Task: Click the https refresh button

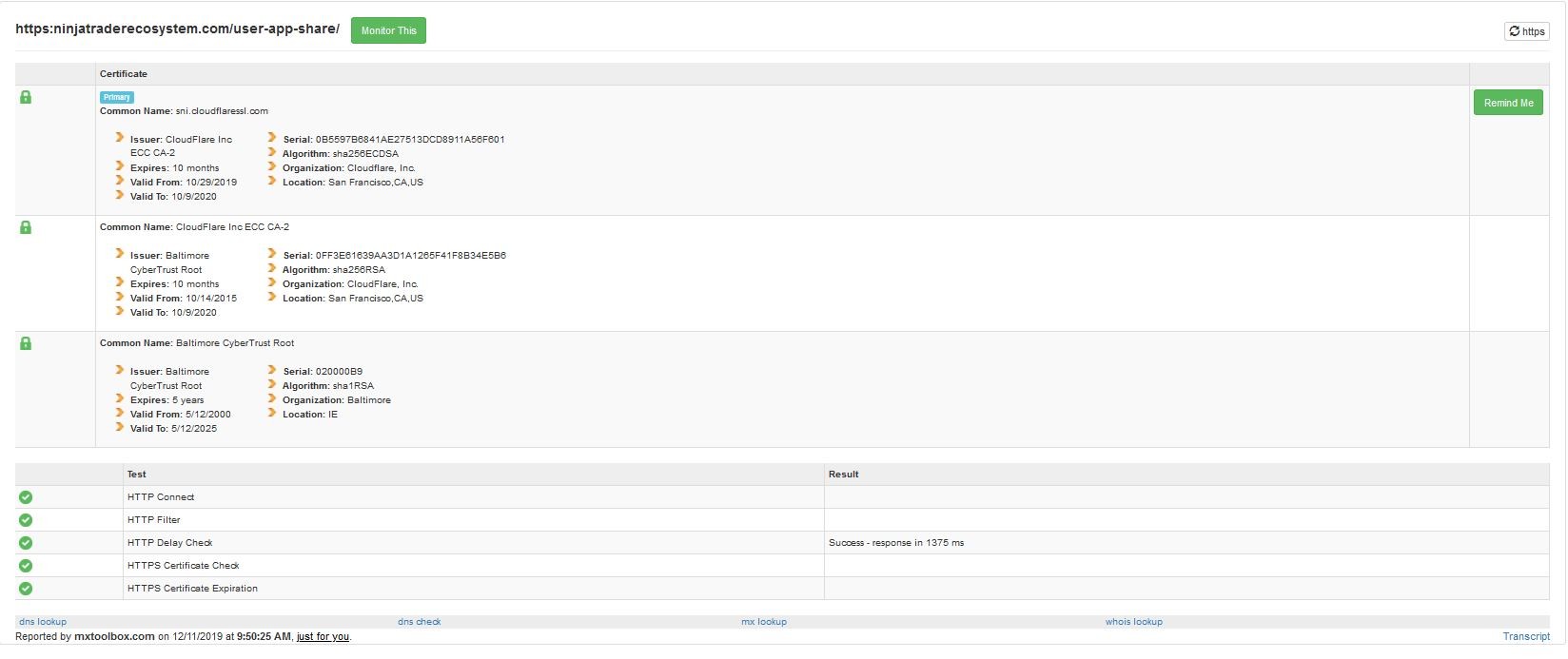Action: (x=1526, y=31)
